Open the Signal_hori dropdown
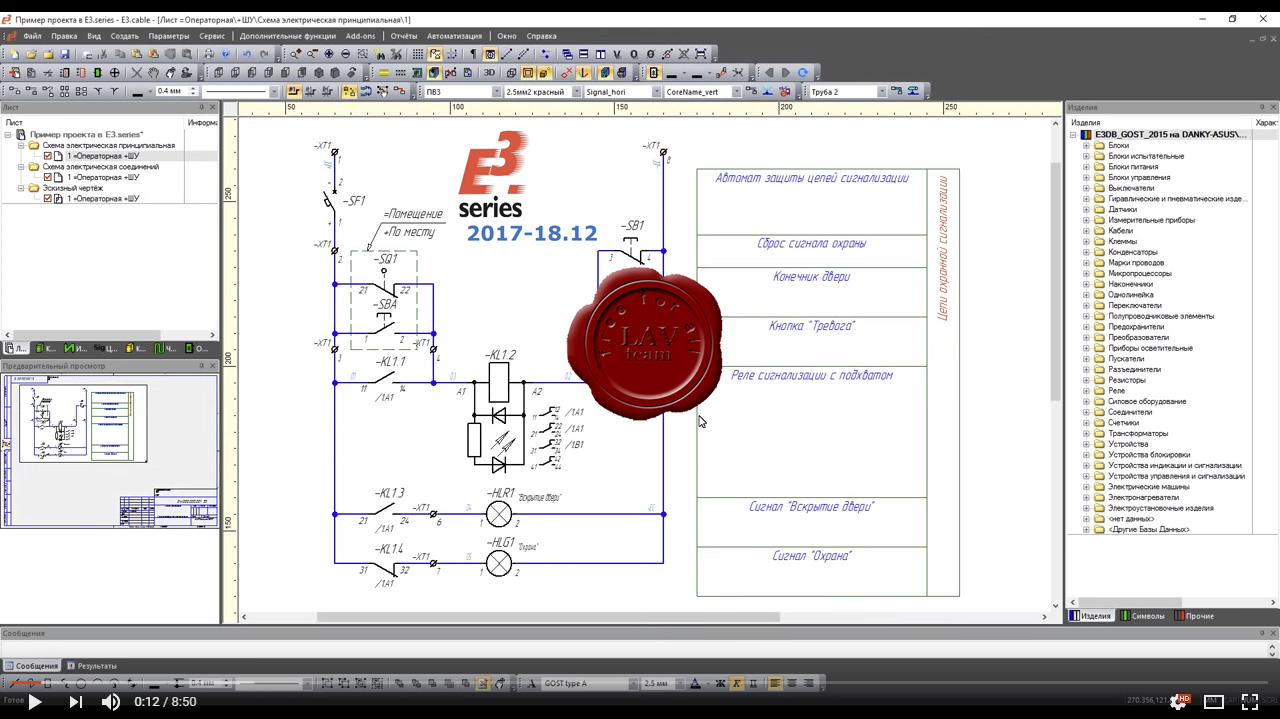 [655, 92]
